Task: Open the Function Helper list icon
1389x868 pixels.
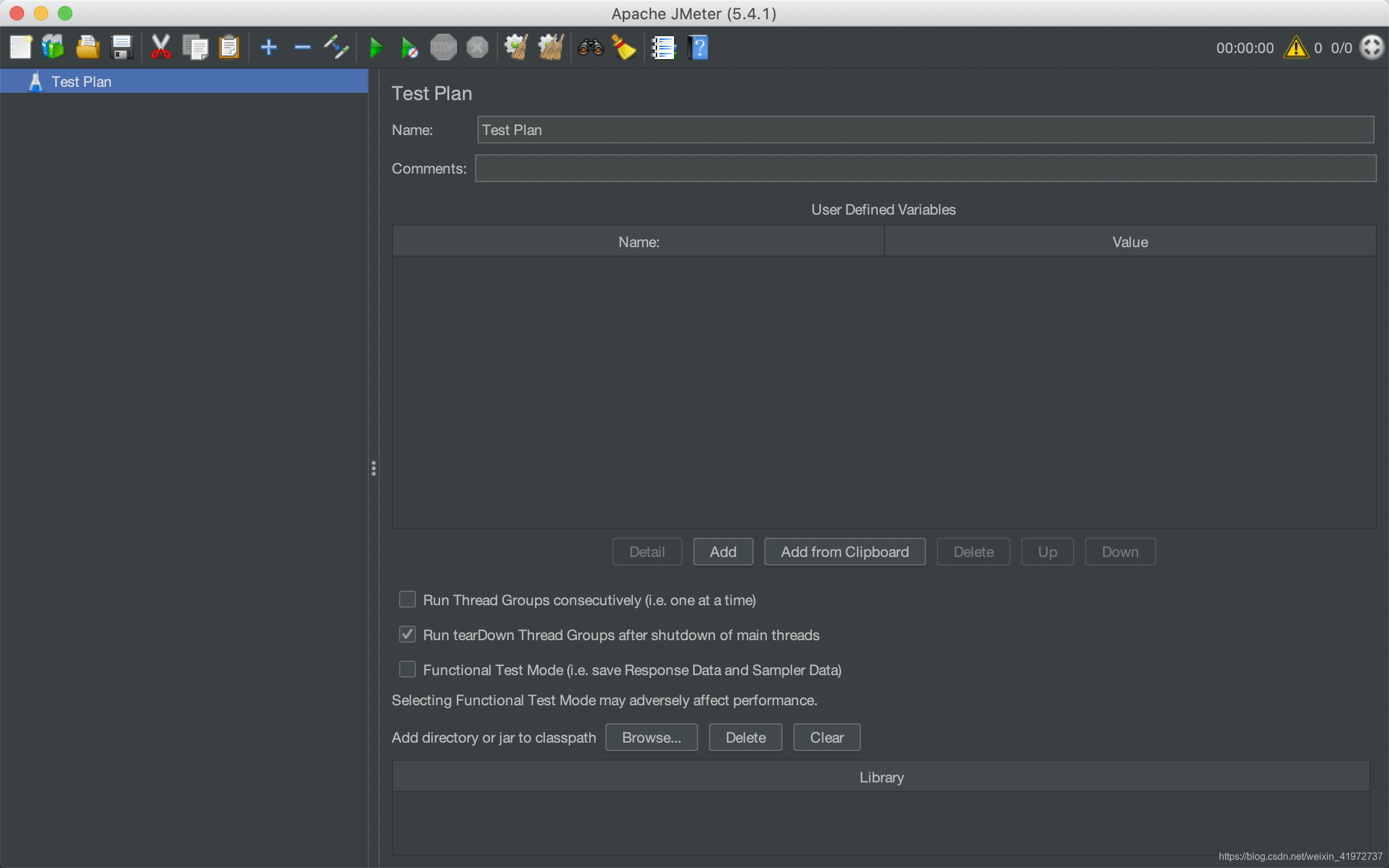Action: point(664,47)
